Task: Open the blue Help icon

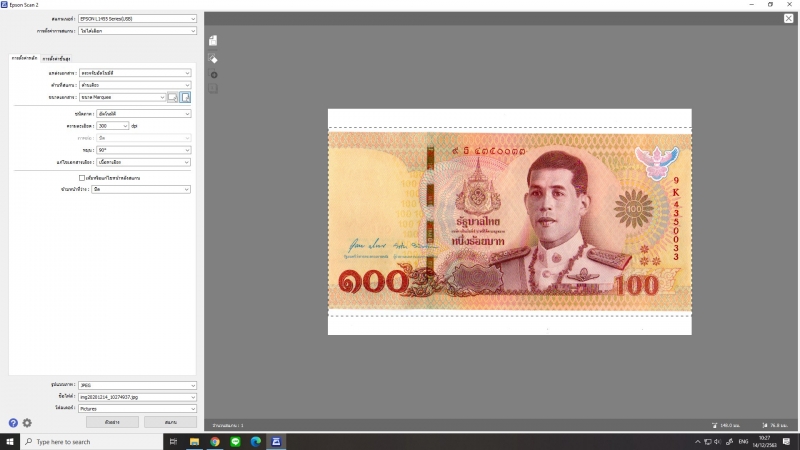Action: [13, 423]
